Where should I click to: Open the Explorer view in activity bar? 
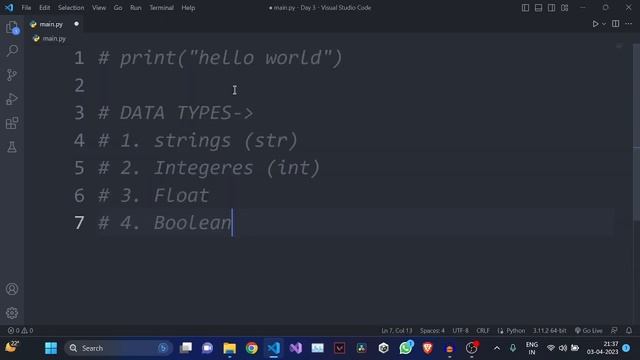pos(12,27)
